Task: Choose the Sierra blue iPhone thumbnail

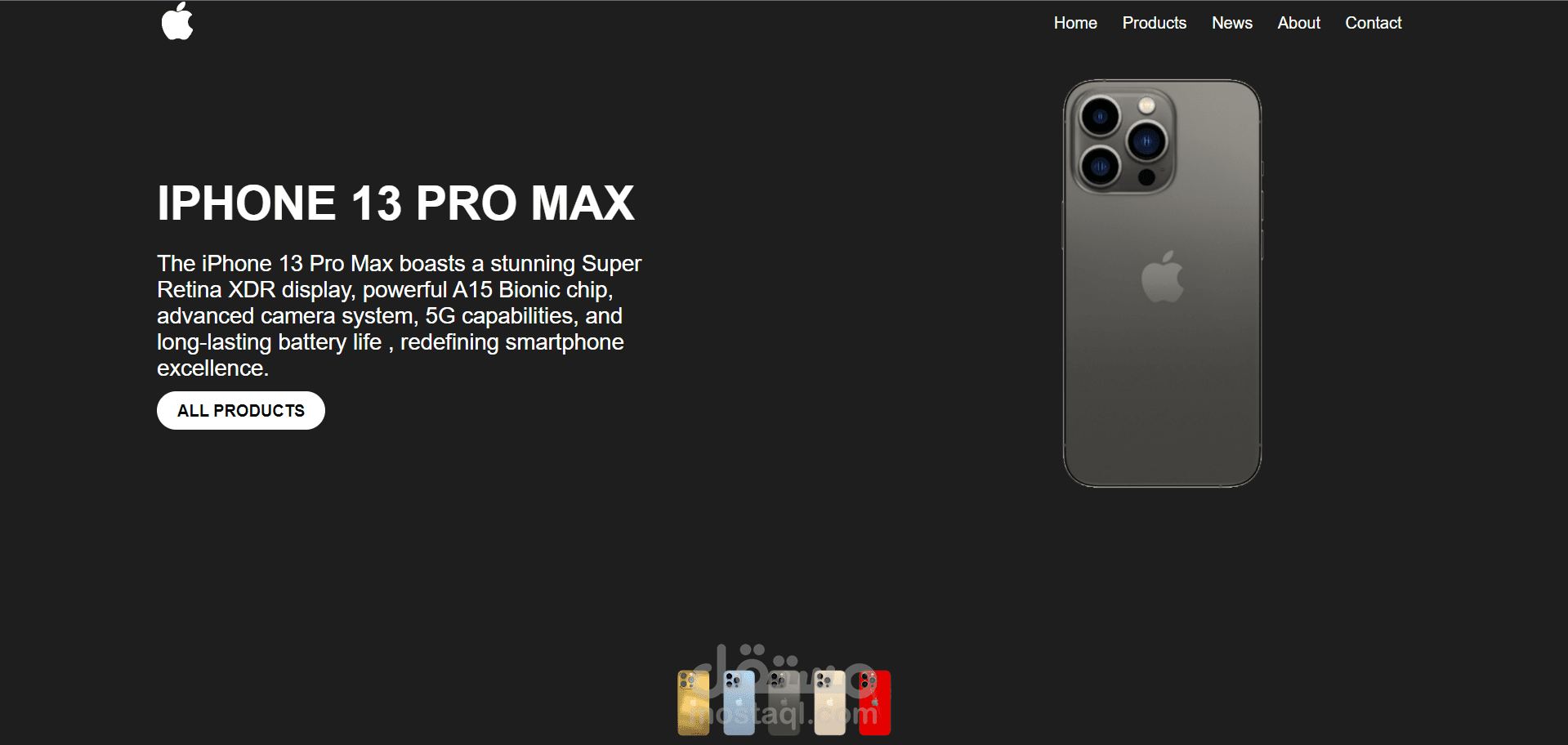Action: click(739, 703)
